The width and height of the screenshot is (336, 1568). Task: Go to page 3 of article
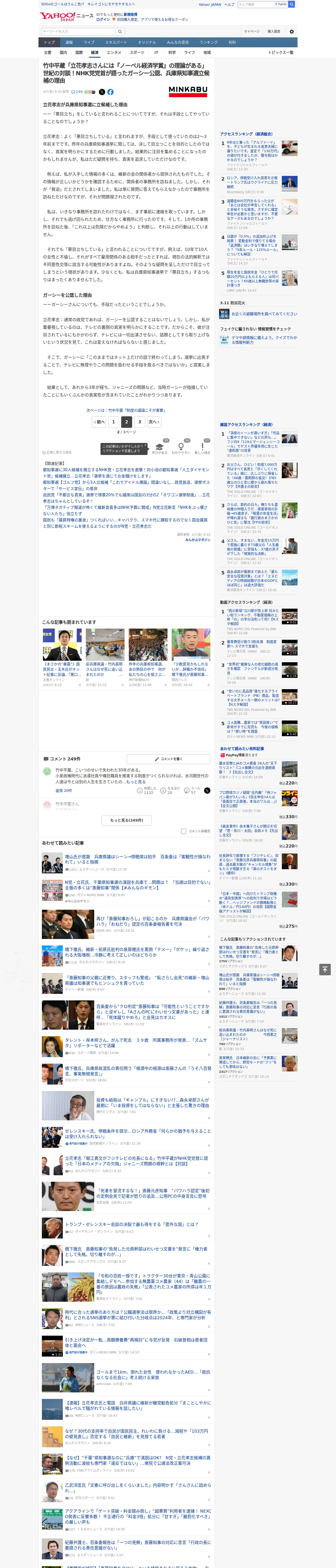click(140, 422)
